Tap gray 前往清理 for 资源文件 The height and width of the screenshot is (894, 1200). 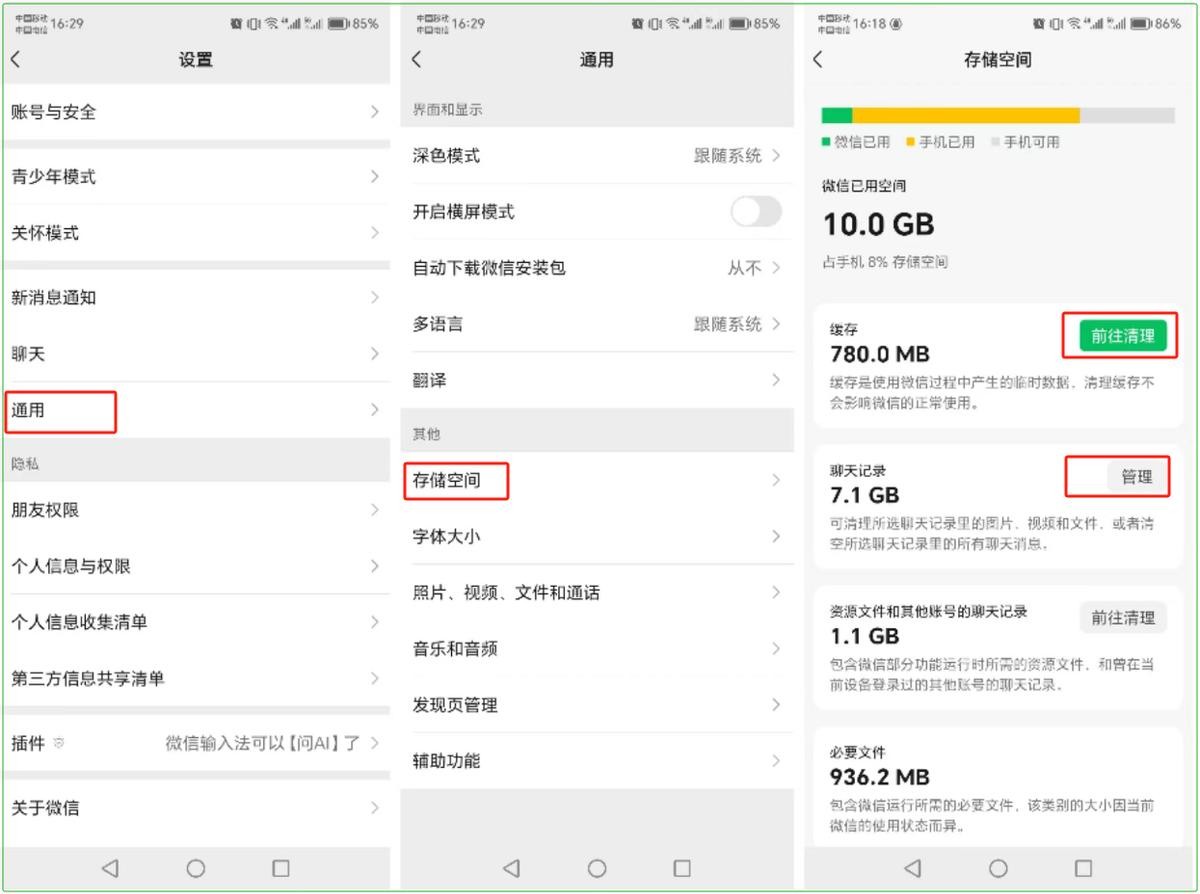(1122, 618)
